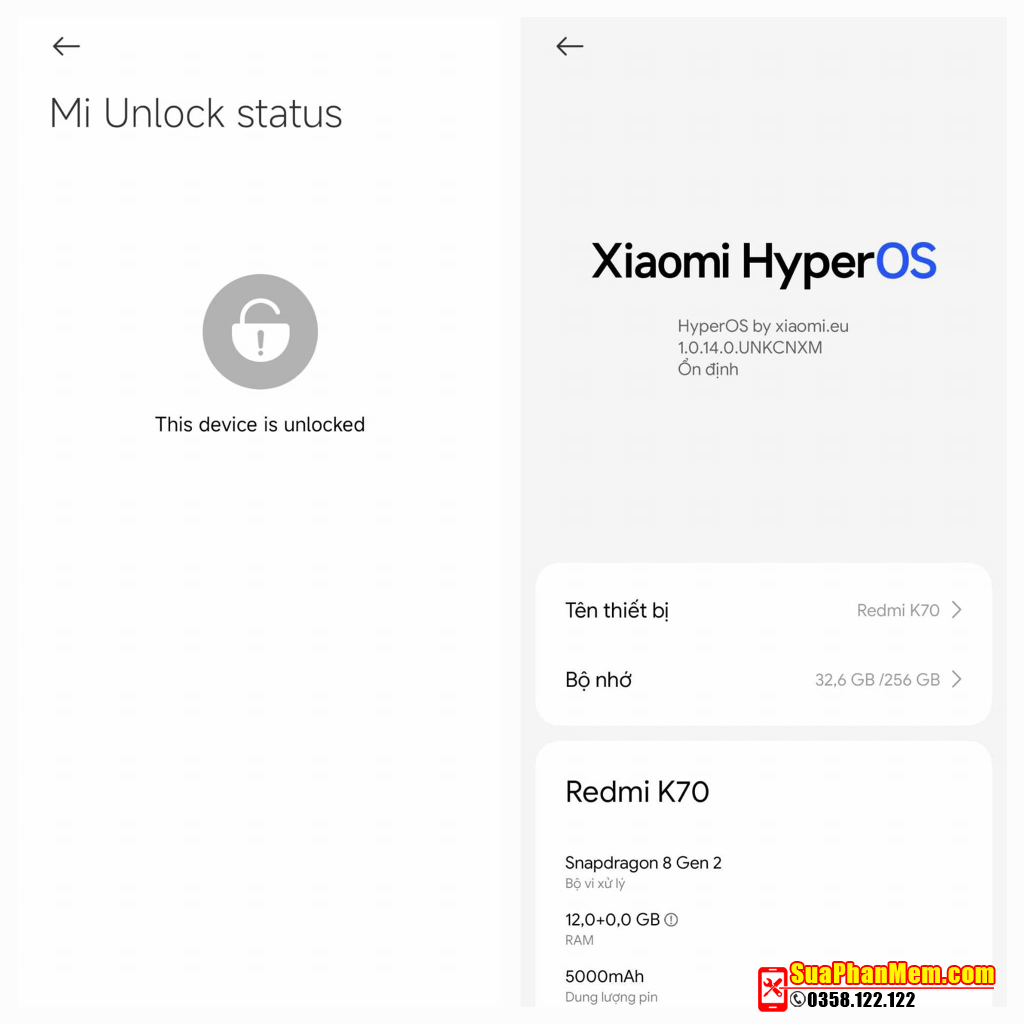
Task: Tap RAM info icon next to 12,0+0,0 GB
Action: point(671,920)
